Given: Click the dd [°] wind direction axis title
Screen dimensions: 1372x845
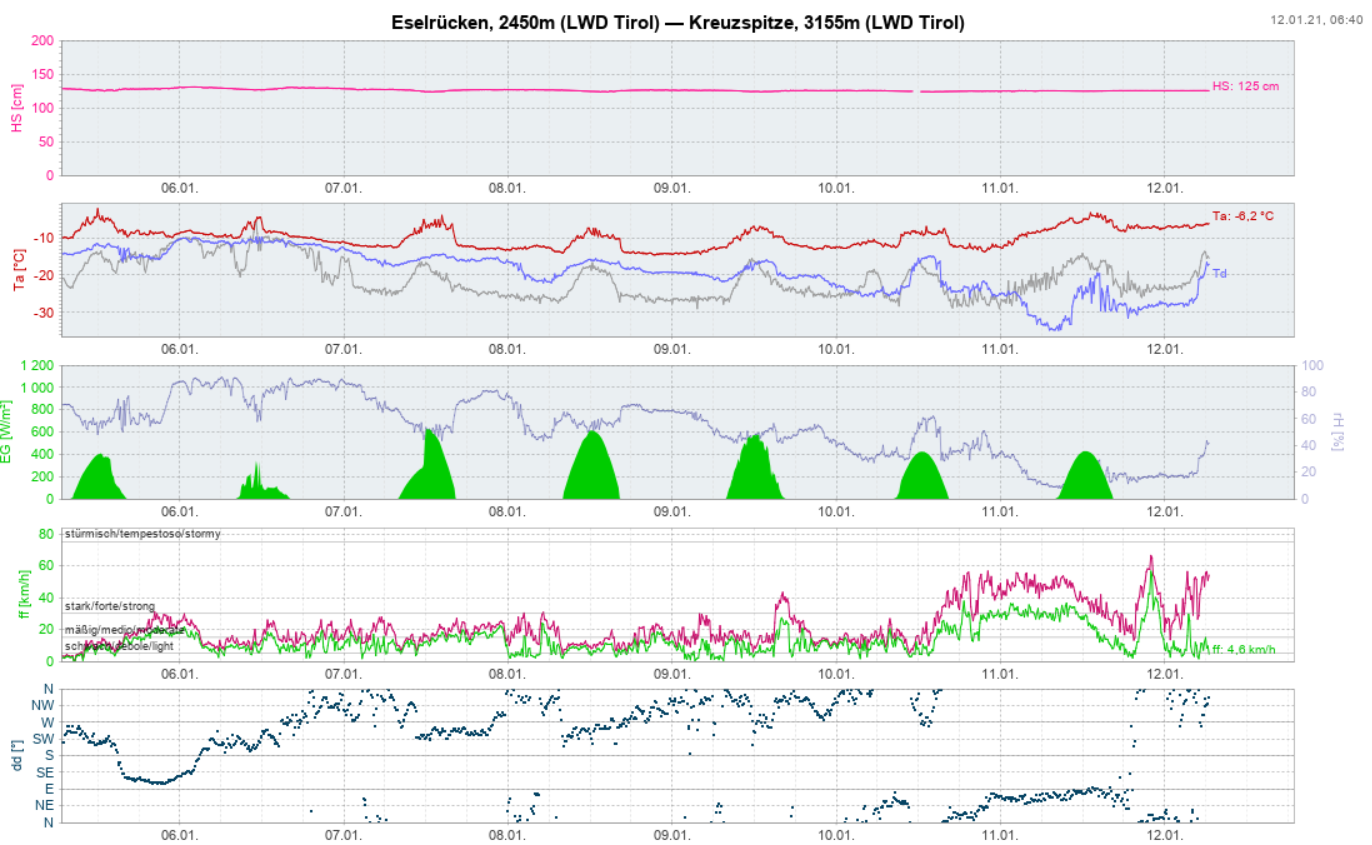Looking at the screenshot, I should [17, 755].
